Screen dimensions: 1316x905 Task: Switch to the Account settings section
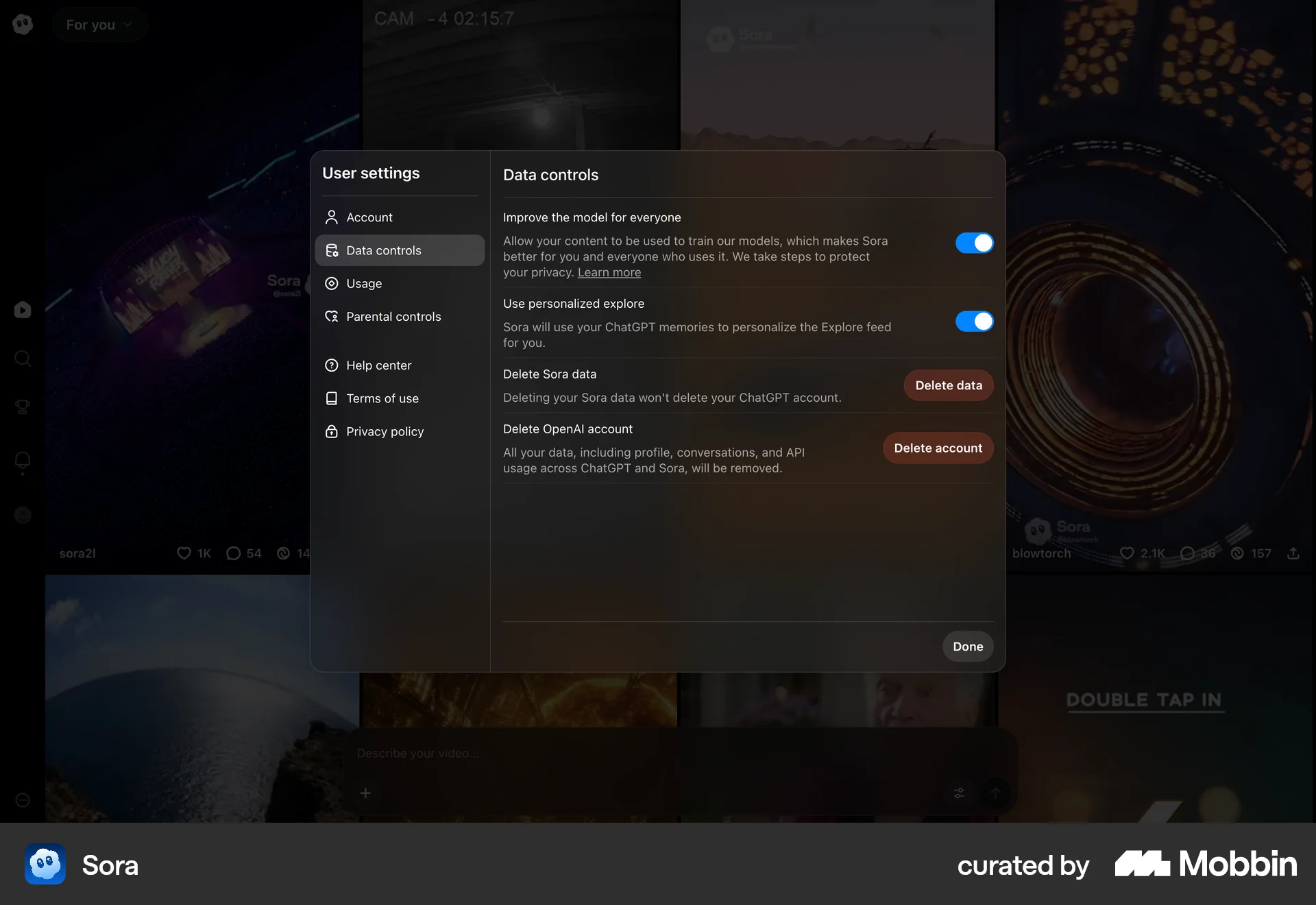(x=369, y=217)
